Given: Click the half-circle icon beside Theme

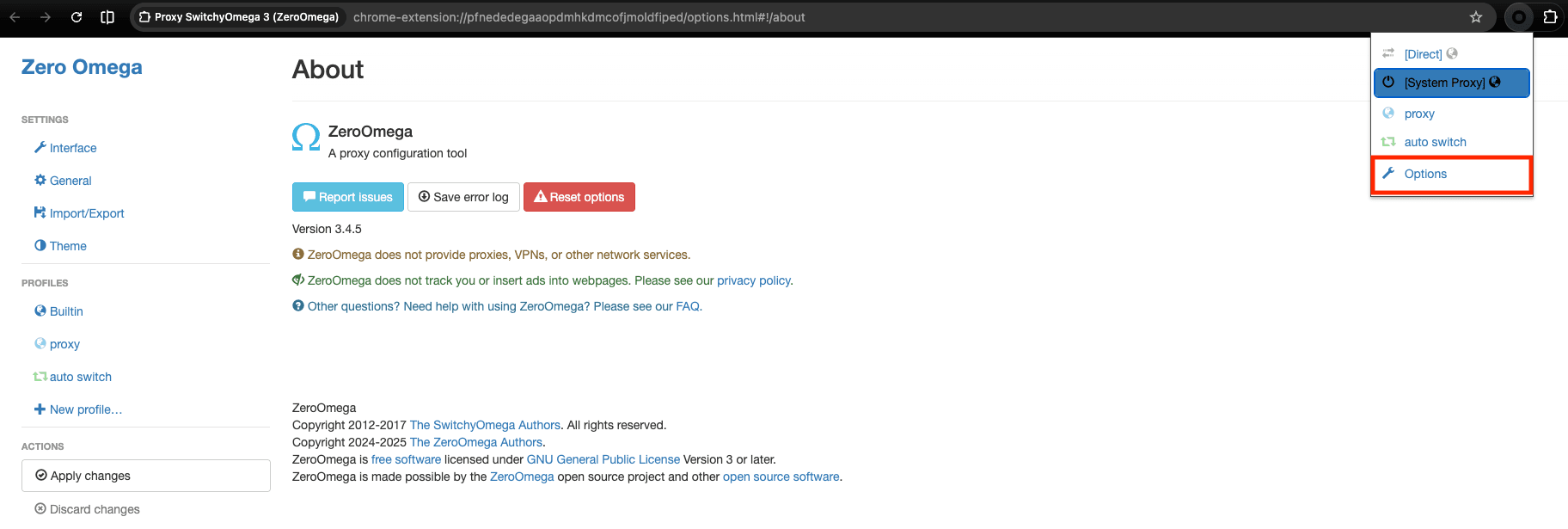Looking at the screenshot, I should [40, 245].
